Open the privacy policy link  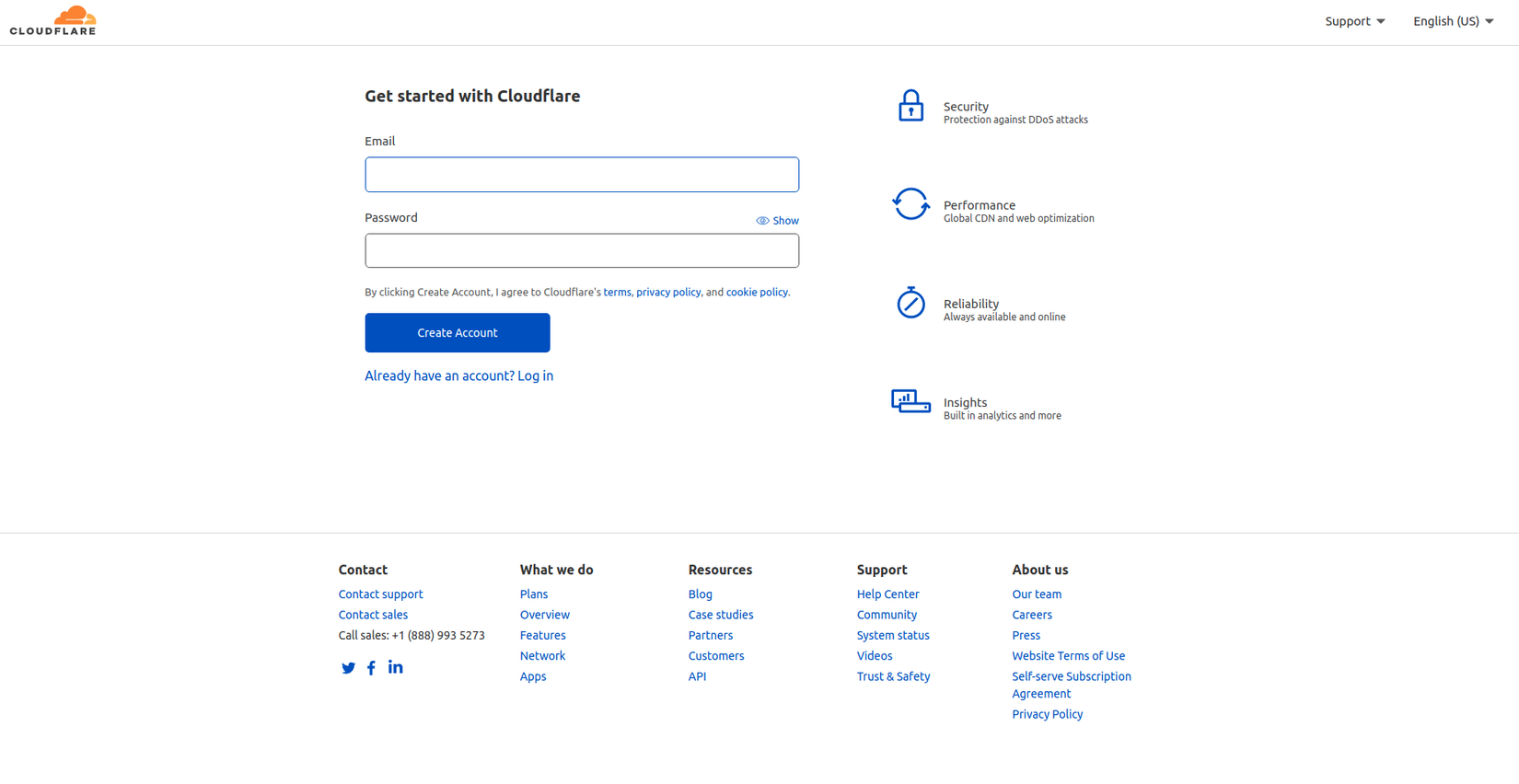[x=668, y=293]
